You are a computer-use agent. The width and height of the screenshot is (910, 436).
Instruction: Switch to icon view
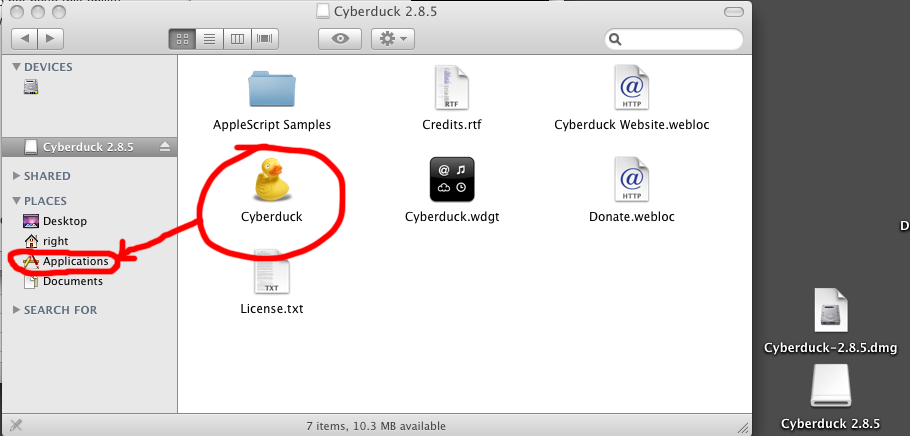pyautogui.click(x=182, y=39)
